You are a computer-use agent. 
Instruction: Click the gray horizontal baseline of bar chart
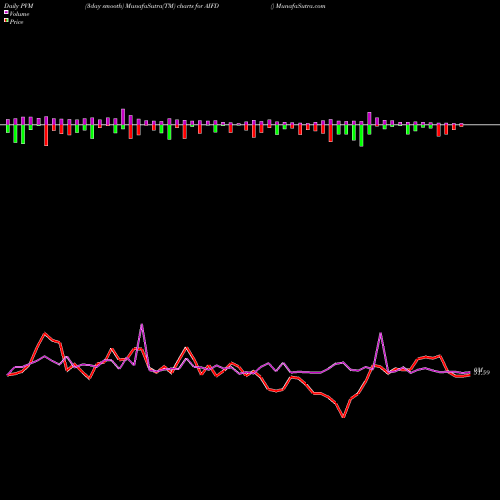(x=250, y=125)
